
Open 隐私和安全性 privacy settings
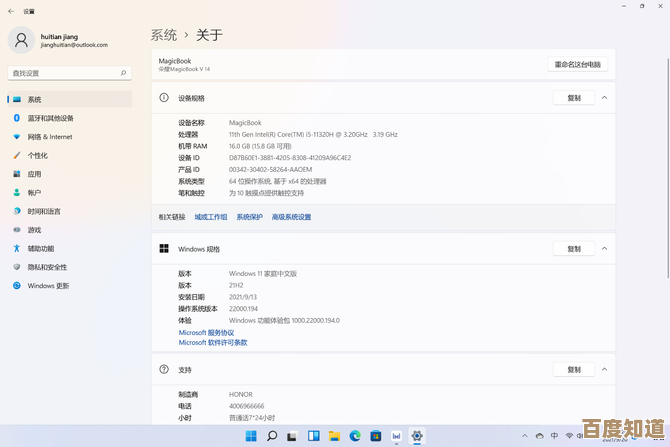(47, 267)
